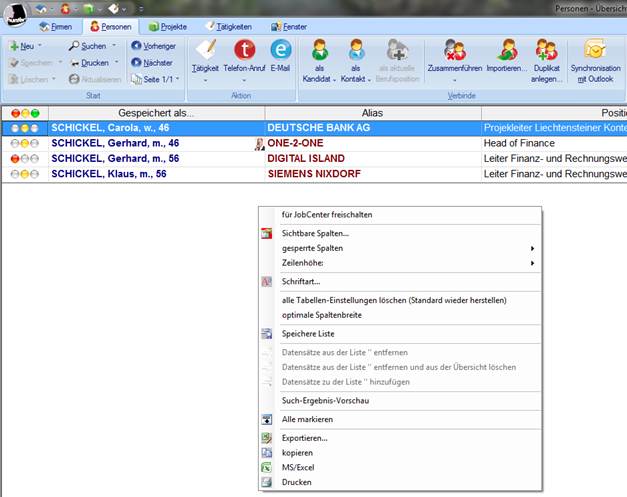Select 'Exportieren...' in context menu
This screenshot has height=497, width=627.
pos(304,438)
